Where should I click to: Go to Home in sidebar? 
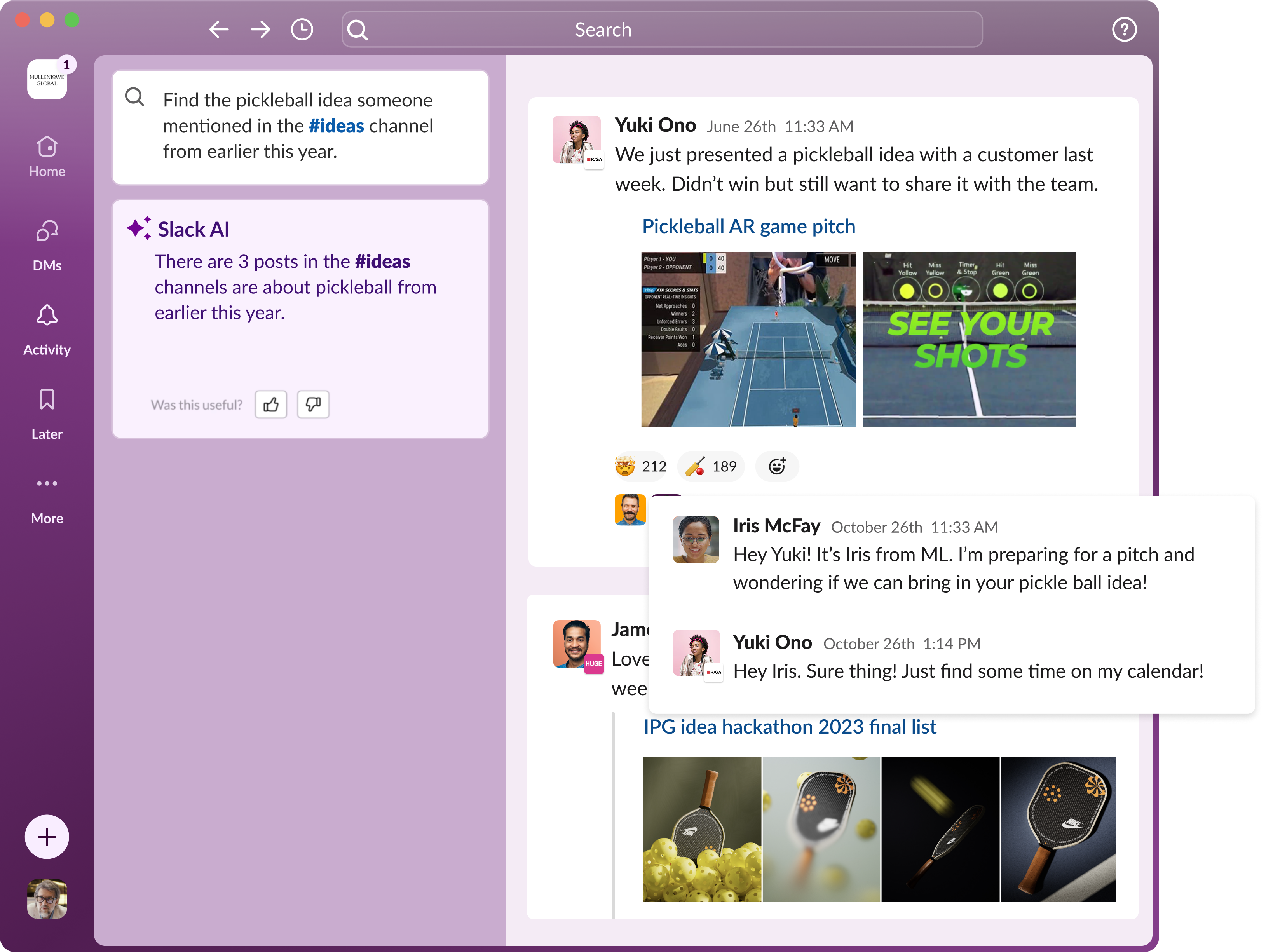[47, 156]
